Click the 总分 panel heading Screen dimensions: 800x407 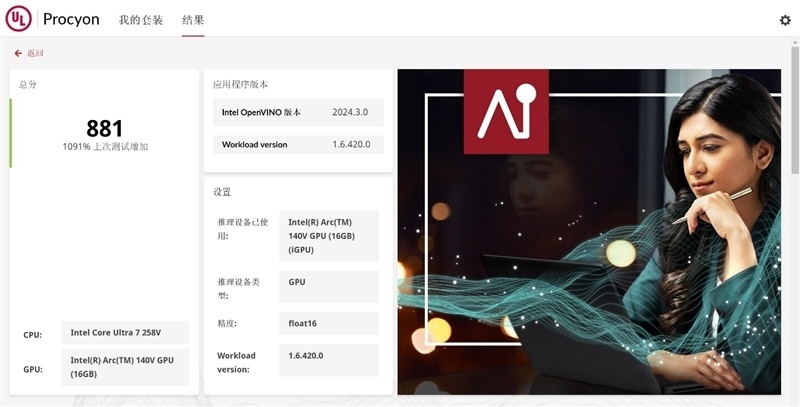[28, 85]
